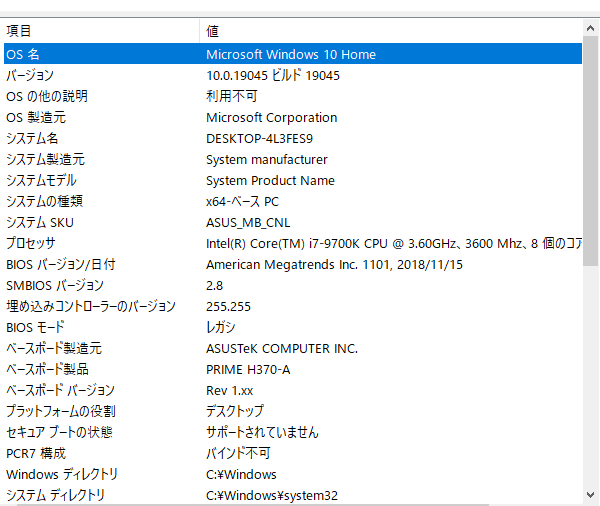The image size is (600, 506).
Task: Select the PCR7 構成 row label
Action: pos(36,454)
